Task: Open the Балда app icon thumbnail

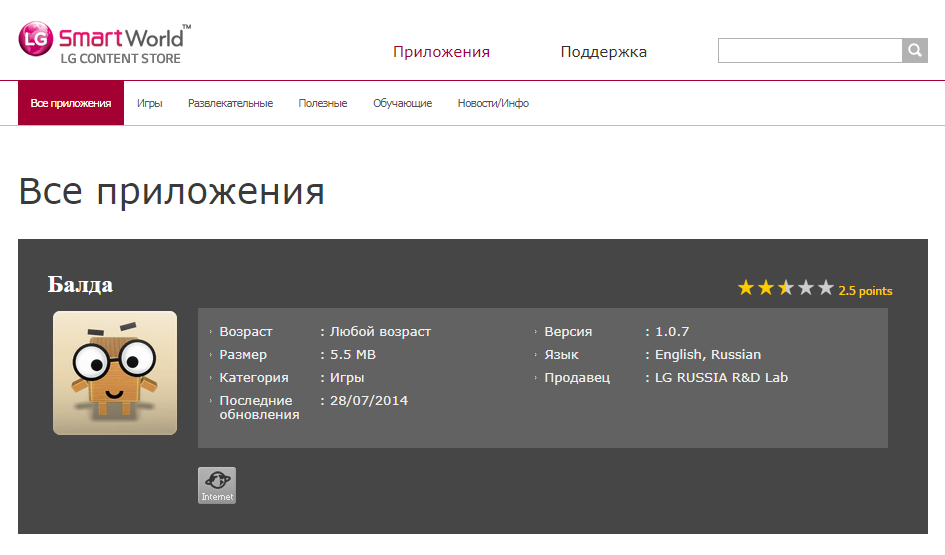Action: pyautogui.click(x=115, y=372)
